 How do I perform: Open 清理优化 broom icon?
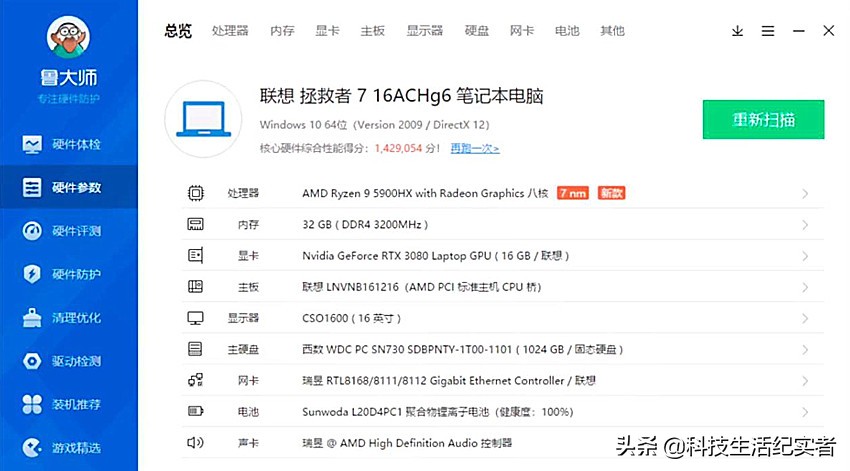(32, 318)
